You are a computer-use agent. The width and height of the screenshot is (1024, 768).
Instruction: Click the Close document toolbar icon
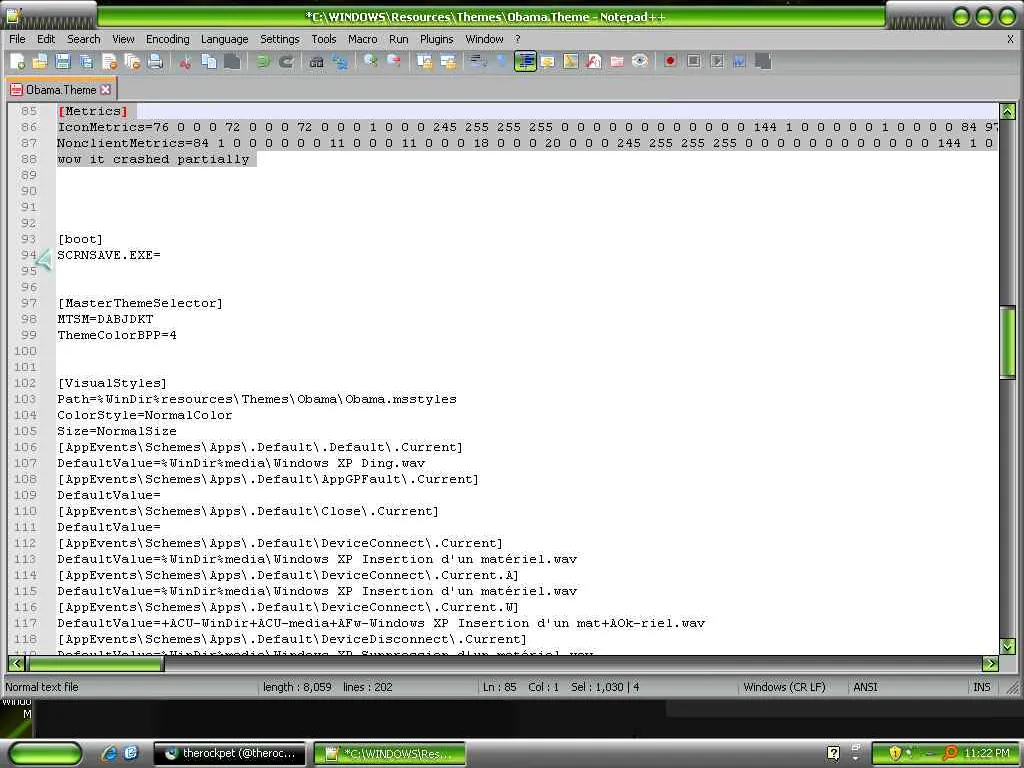coord(109,61)
